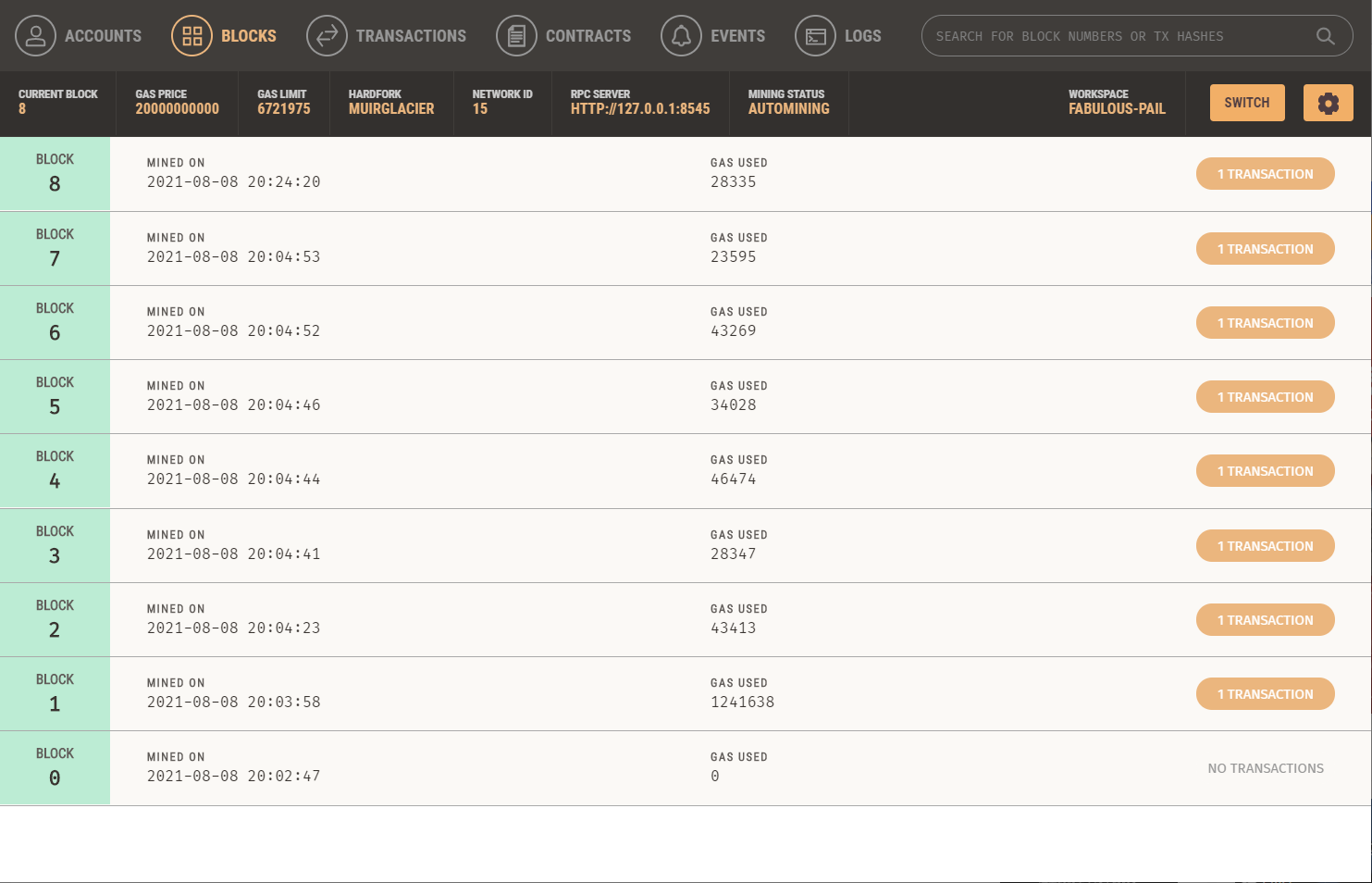Open the 1 transaction of block 1
1372x883 pixels.
1266,694
